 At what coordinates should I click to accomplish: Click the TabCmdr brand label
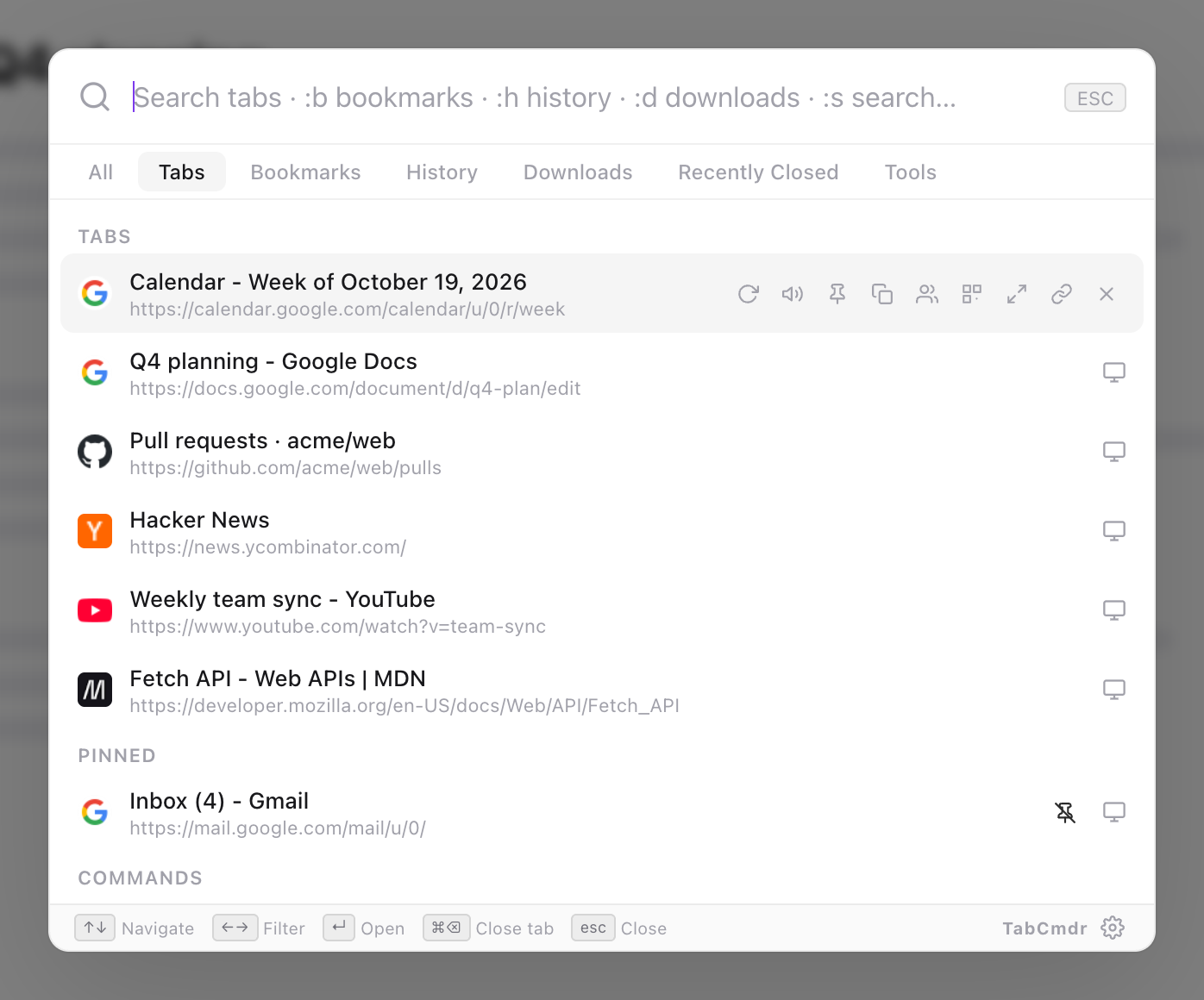click(1044, 928)
